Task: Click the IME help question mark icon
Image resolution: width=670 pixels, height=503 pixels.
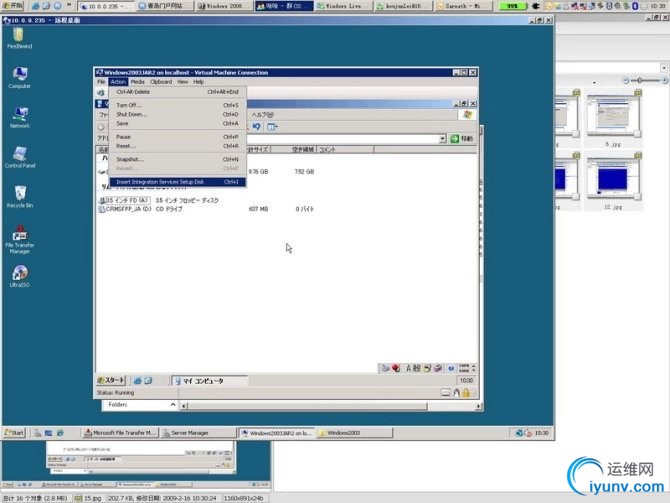Action: pos(451,368)
